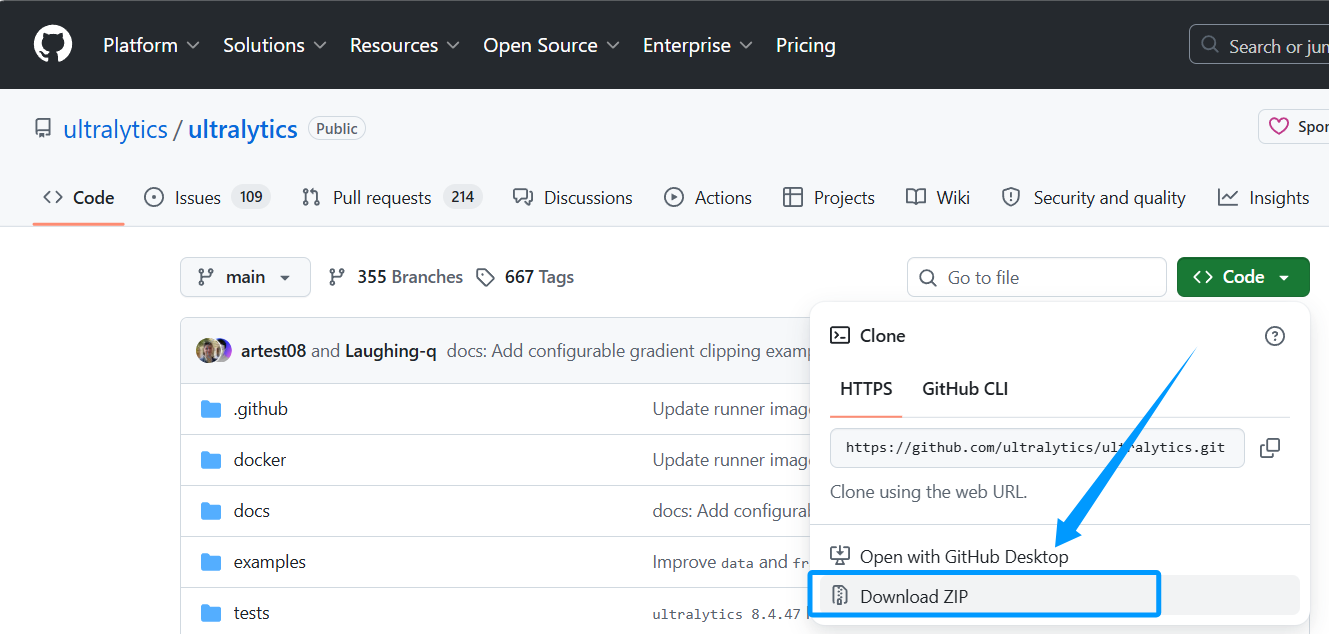1329x634 pixels.
Task: Click the repository icon beside ultralytics
Action: pyautogui.click(x=43, y=129)
